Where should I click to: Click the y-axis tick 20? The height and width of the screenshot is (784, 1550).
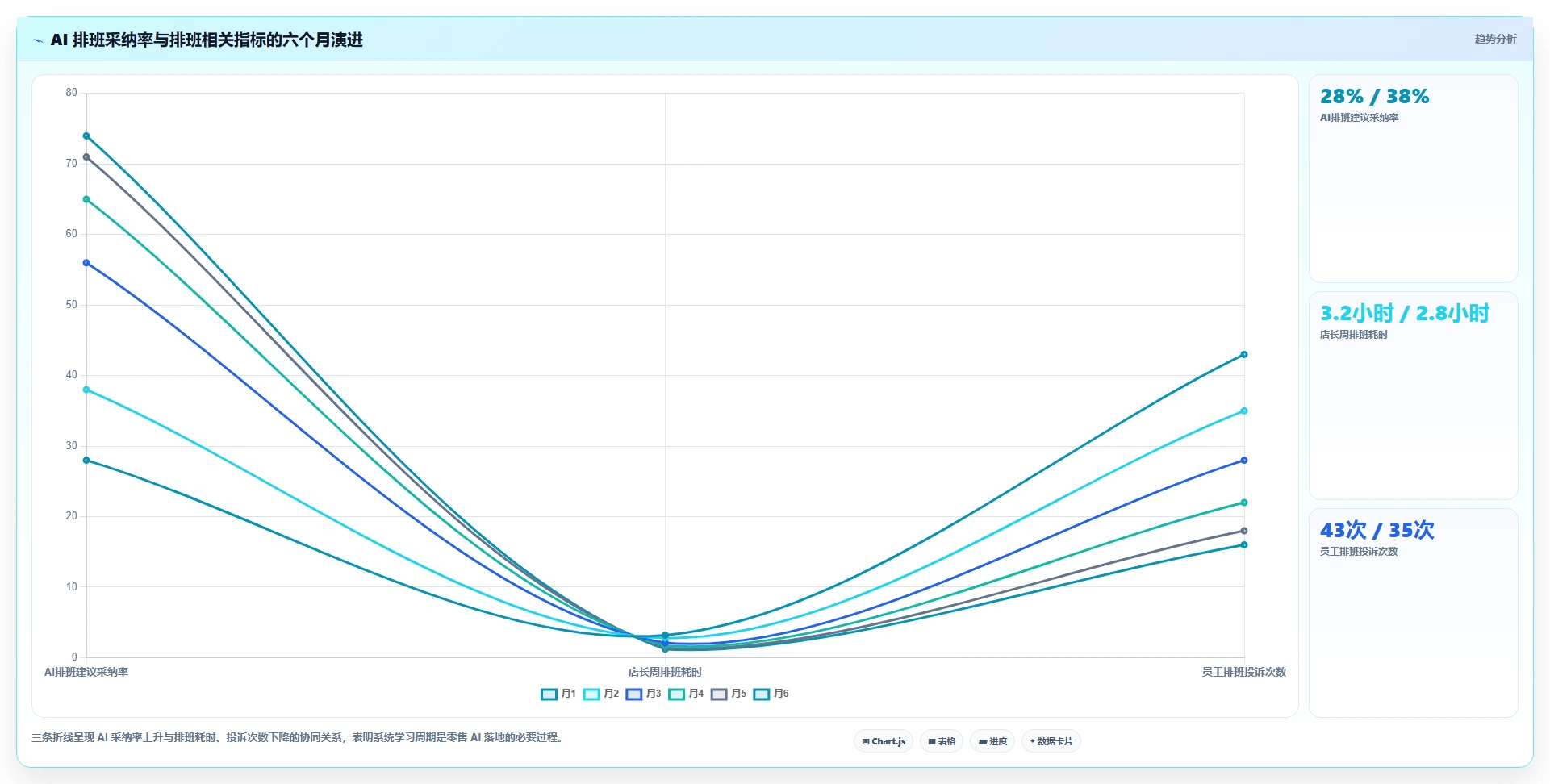click(72, 516)
